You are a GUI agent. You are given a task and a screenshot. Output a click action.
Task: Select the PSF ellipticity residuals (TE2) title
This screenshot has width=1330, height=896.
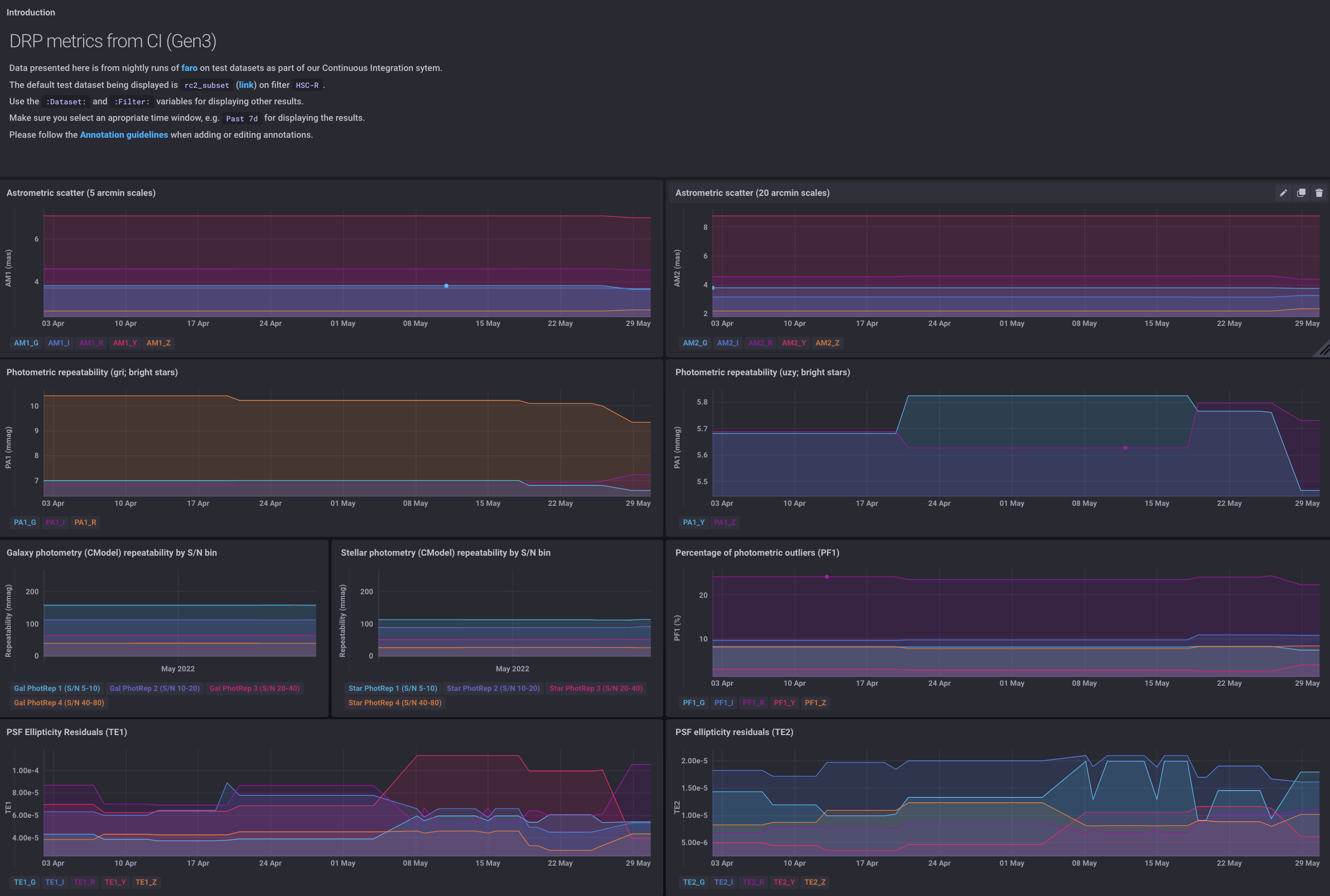pos(734,732)
